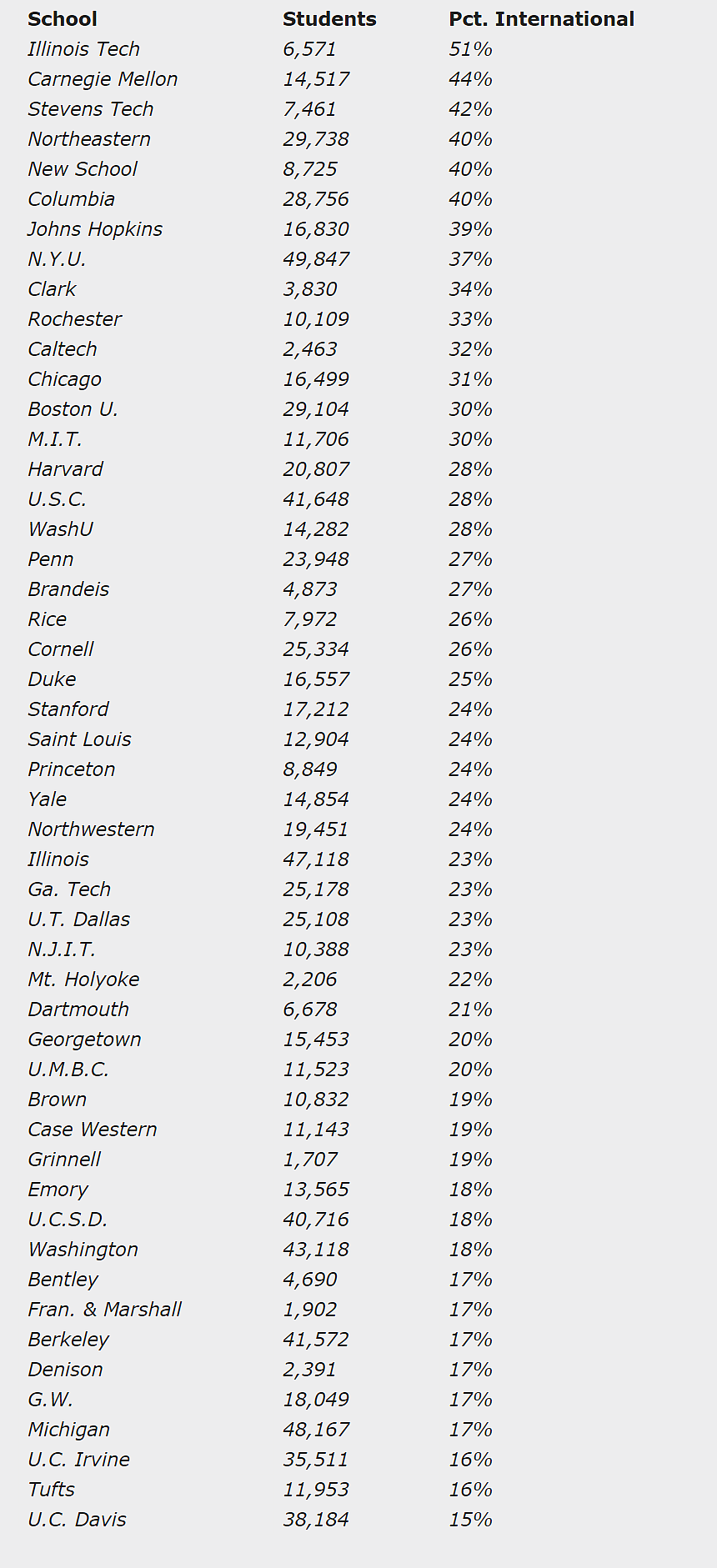
Task: Select Georgetown in the list
Action: (84, 1039)
